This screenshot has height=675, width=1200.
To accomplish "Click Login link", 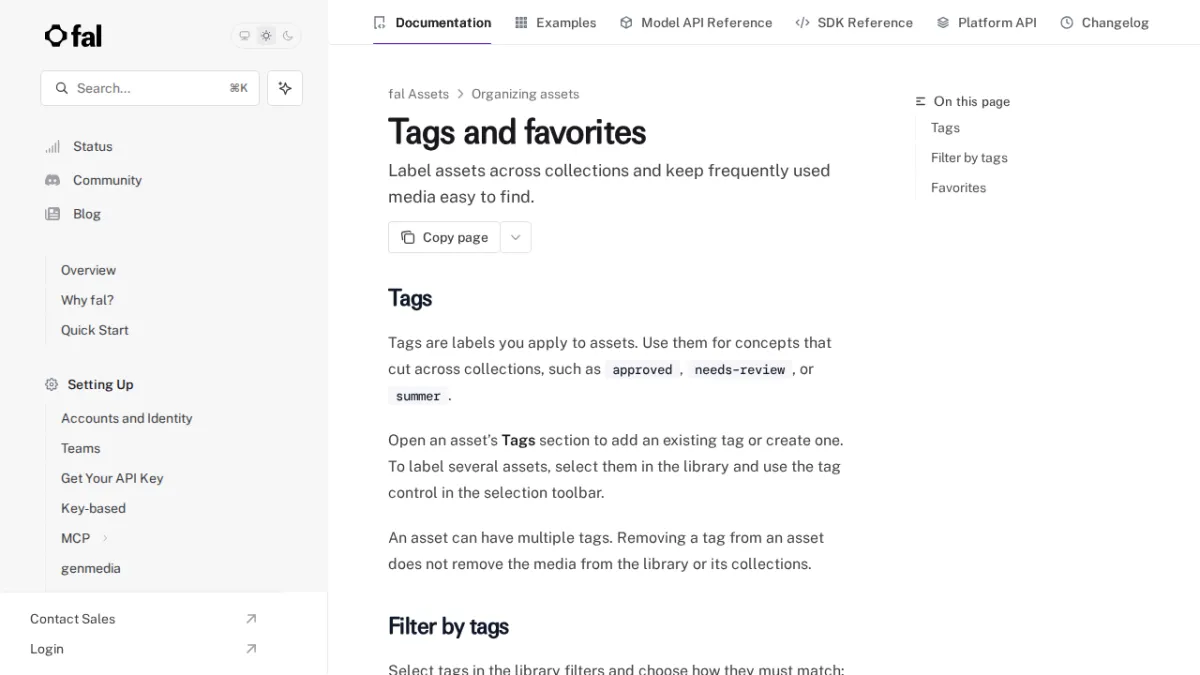I will (47, 649).
